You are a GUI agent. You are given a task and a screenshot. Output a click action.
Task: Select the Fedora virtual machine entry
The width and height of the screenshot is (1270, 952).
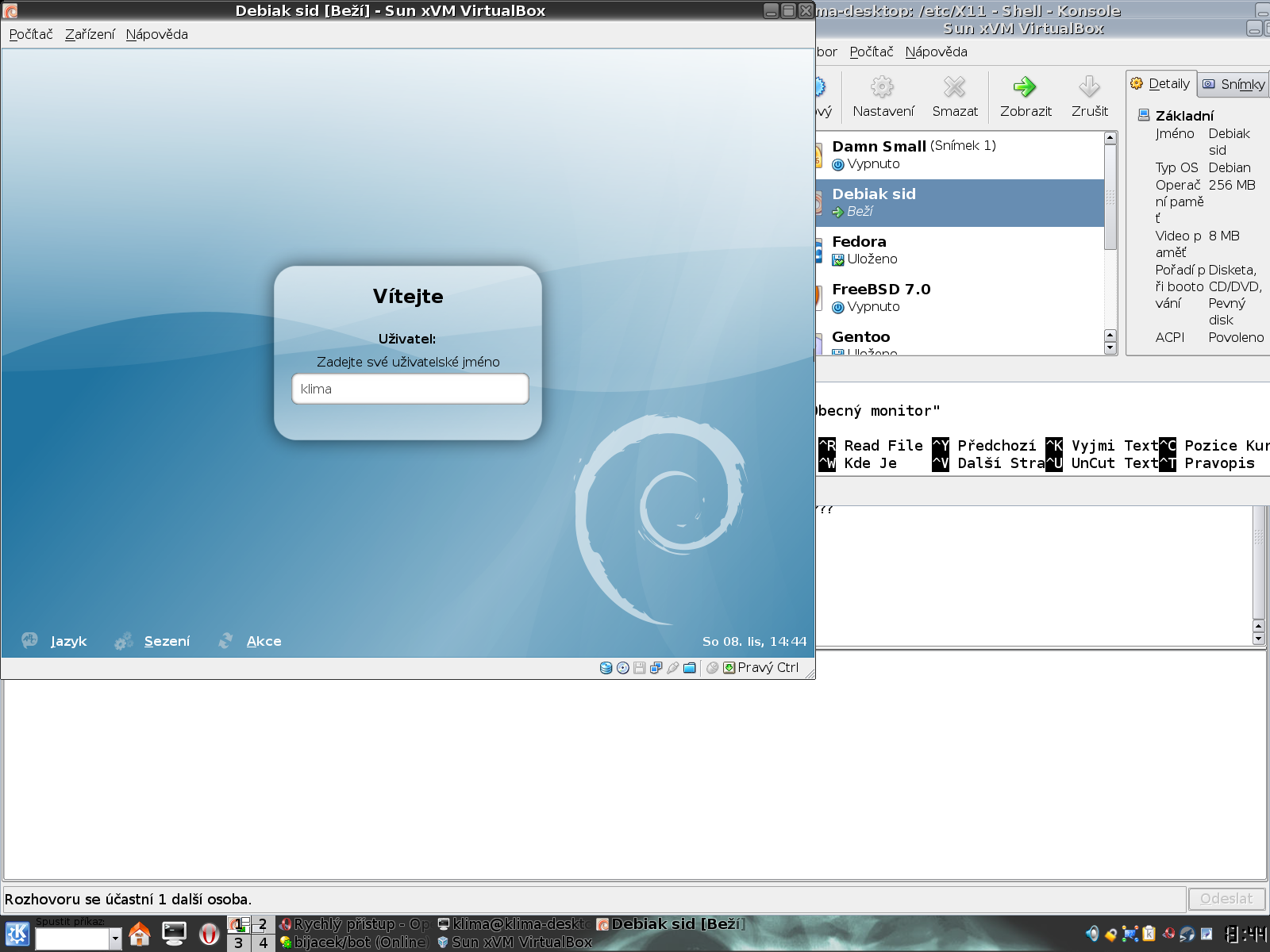960,250
